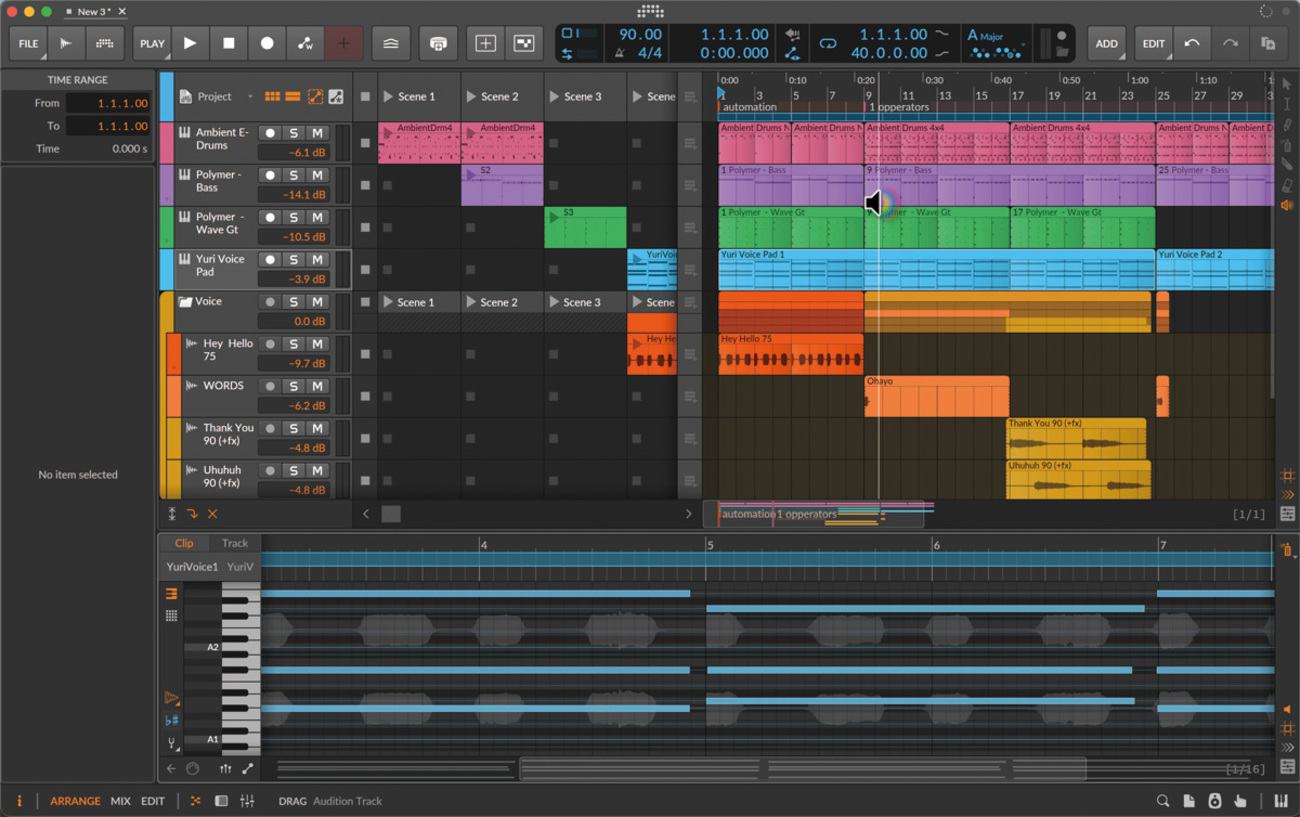Switch to the Clip tab in editor
Viewport: 1300px width, 817px height.
coord(184,543)
